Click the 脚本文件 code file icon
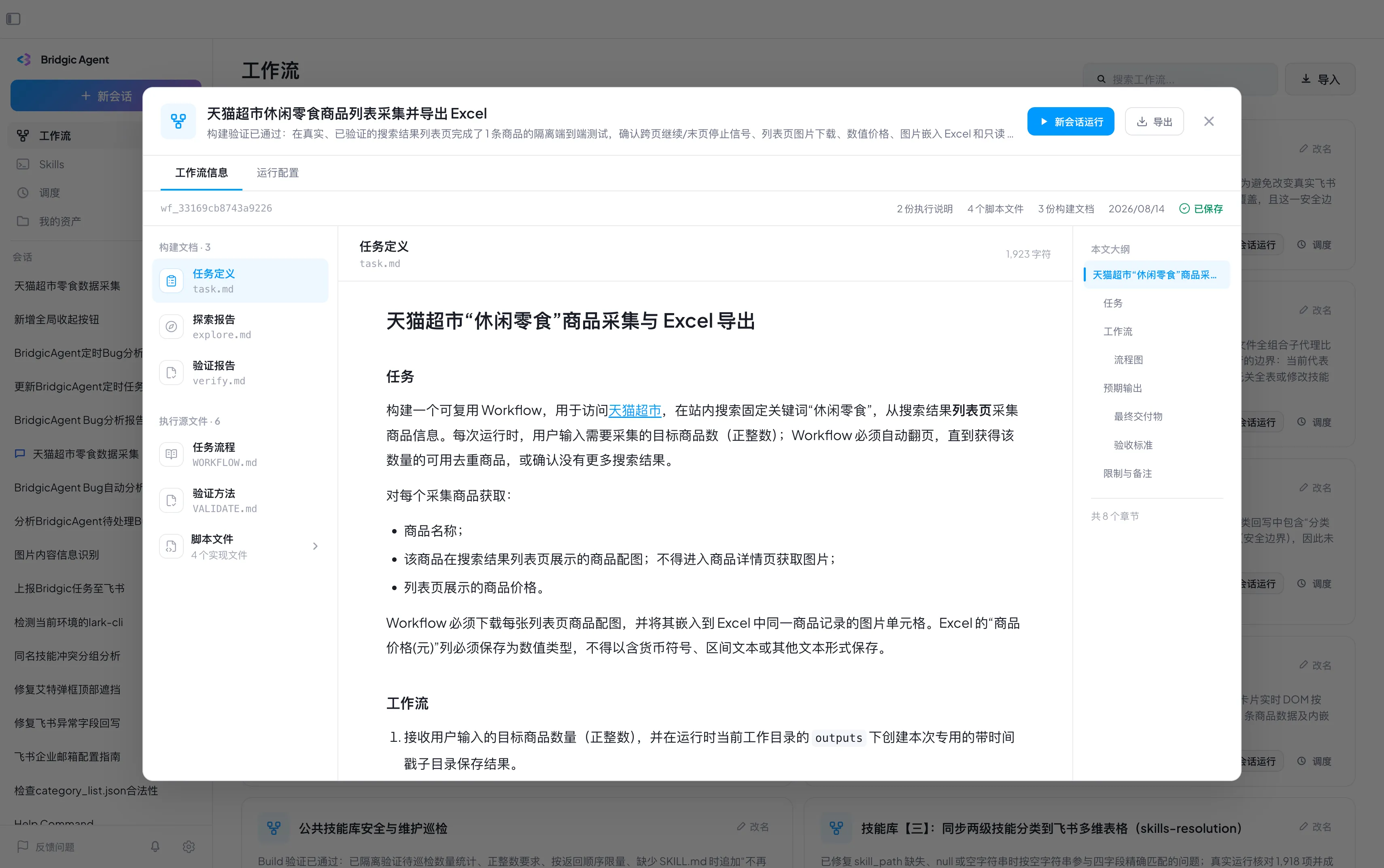Screen dimensions: 1384x868 pyautogui.click(x=171, y=546)
